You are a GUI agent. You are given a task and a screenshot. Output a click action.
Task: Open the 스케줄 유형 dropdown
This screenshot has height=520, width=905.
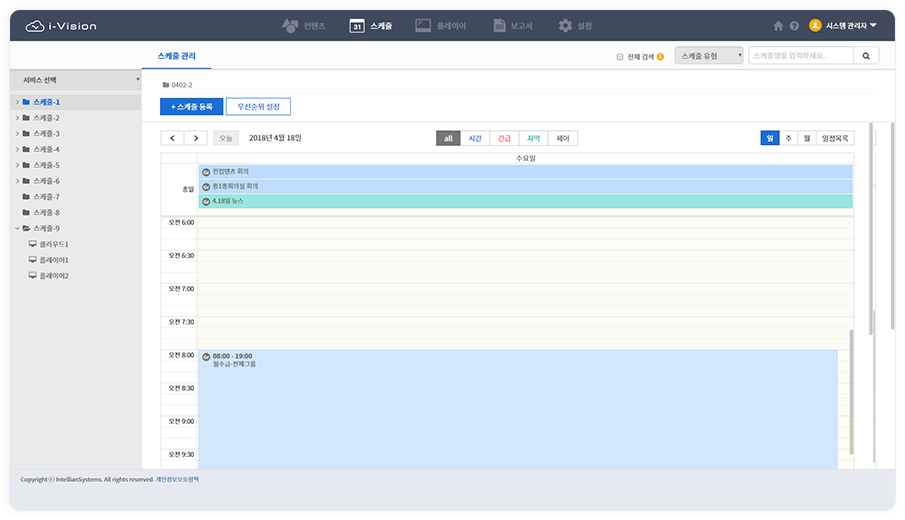(709, 56)
